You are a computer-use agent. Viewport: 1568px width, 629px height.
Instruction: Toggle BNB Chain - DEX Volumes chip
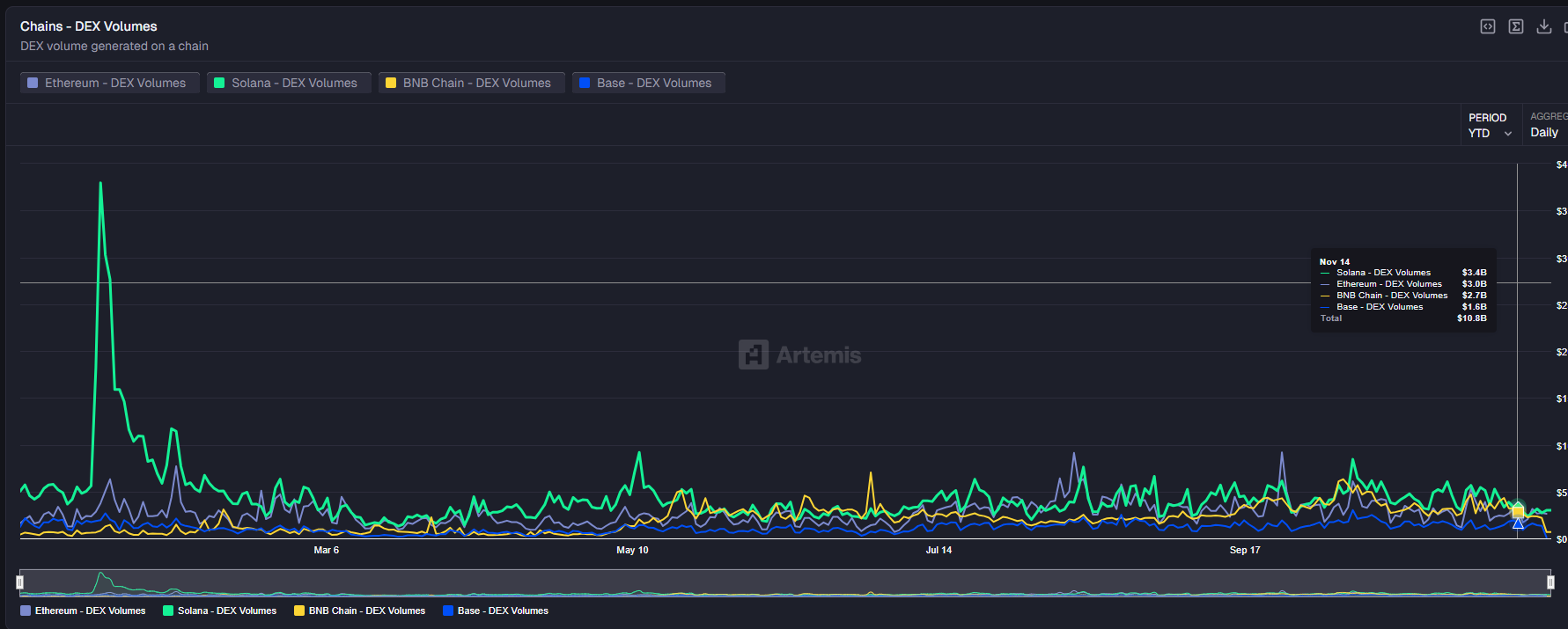471,83
